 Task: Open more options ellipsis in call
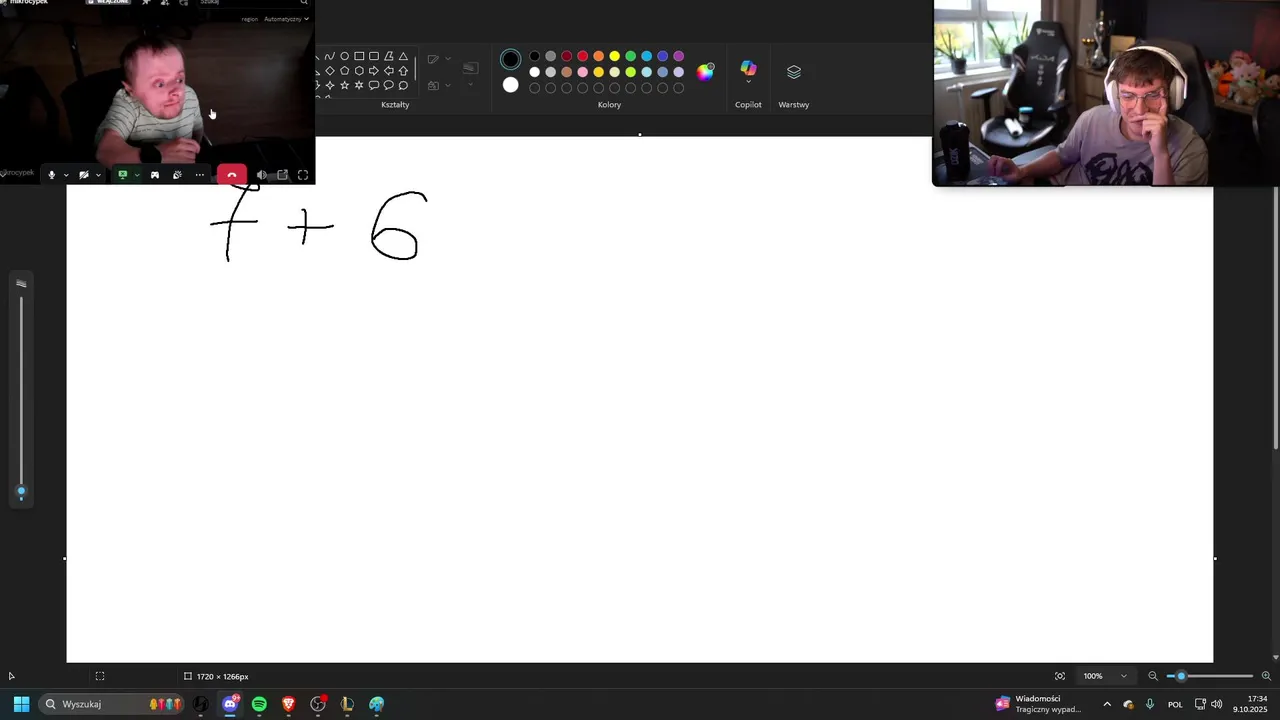pos(200,175)
